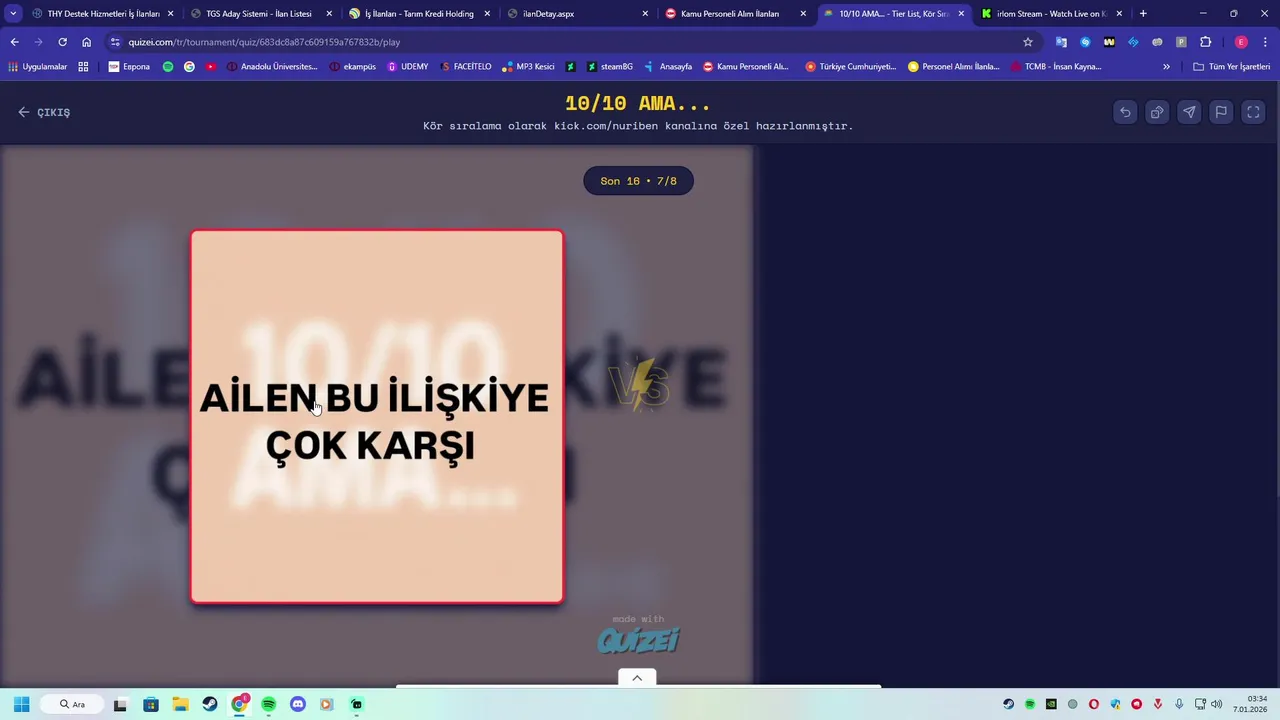Open Steam from the taskbar

coord(210,704)
